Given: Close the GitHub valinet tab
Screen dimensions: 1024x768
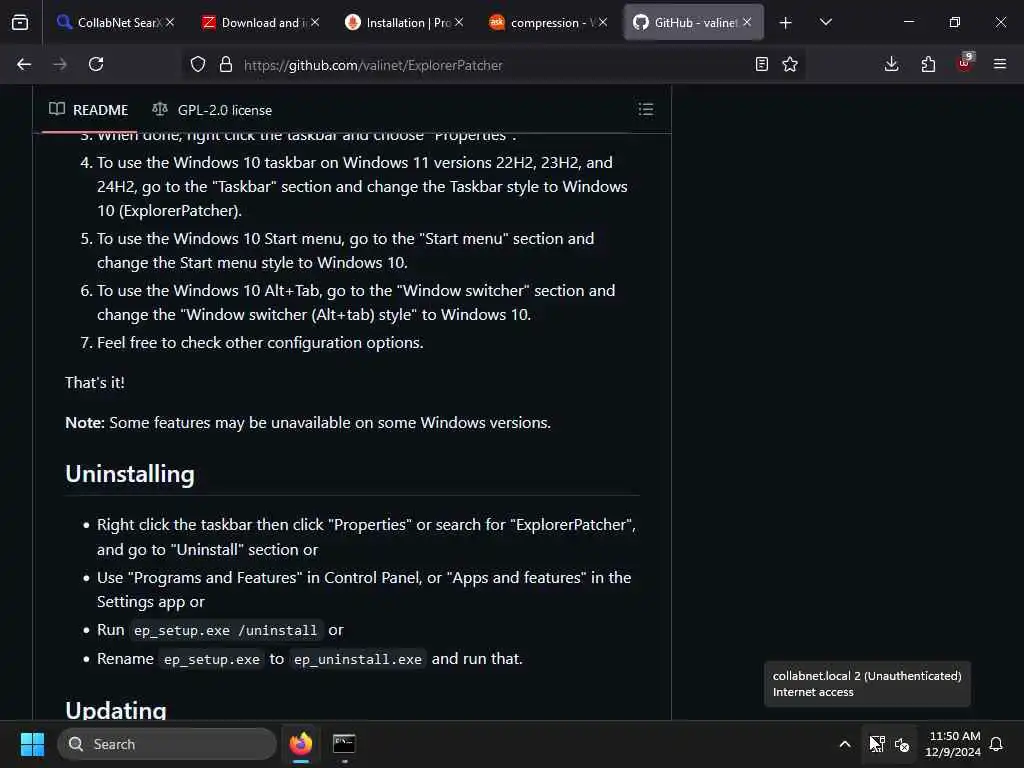Looking at the screenshot, I should [x=746, y=23].
